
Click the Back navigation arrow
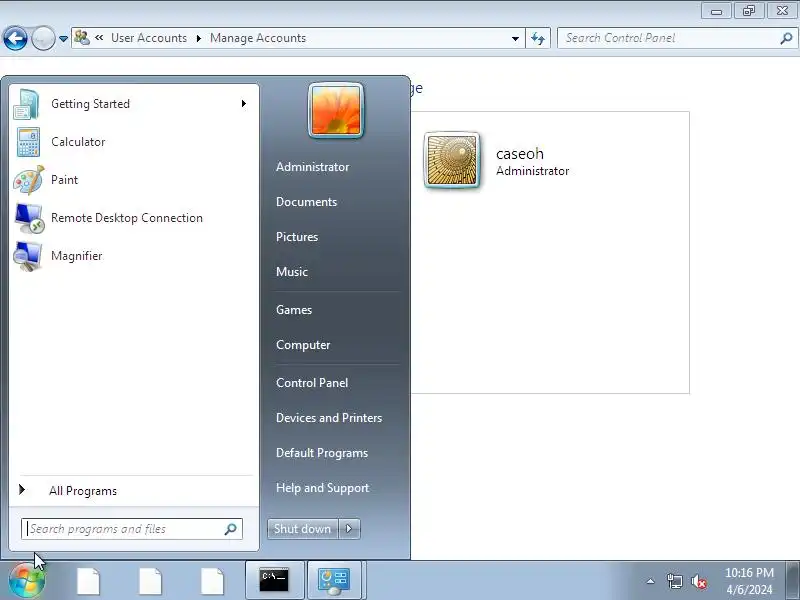(15, 38)
